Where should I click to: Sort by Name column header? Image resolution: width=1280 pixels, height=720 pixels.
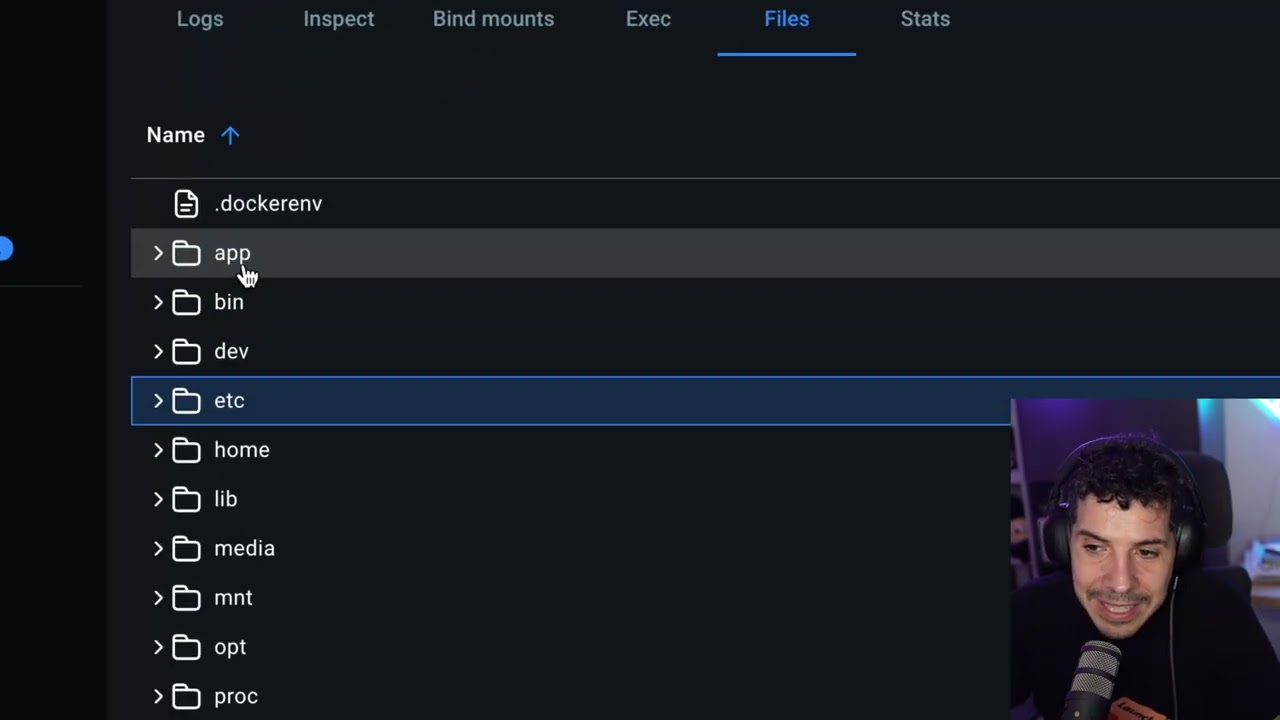coord(176,135)
